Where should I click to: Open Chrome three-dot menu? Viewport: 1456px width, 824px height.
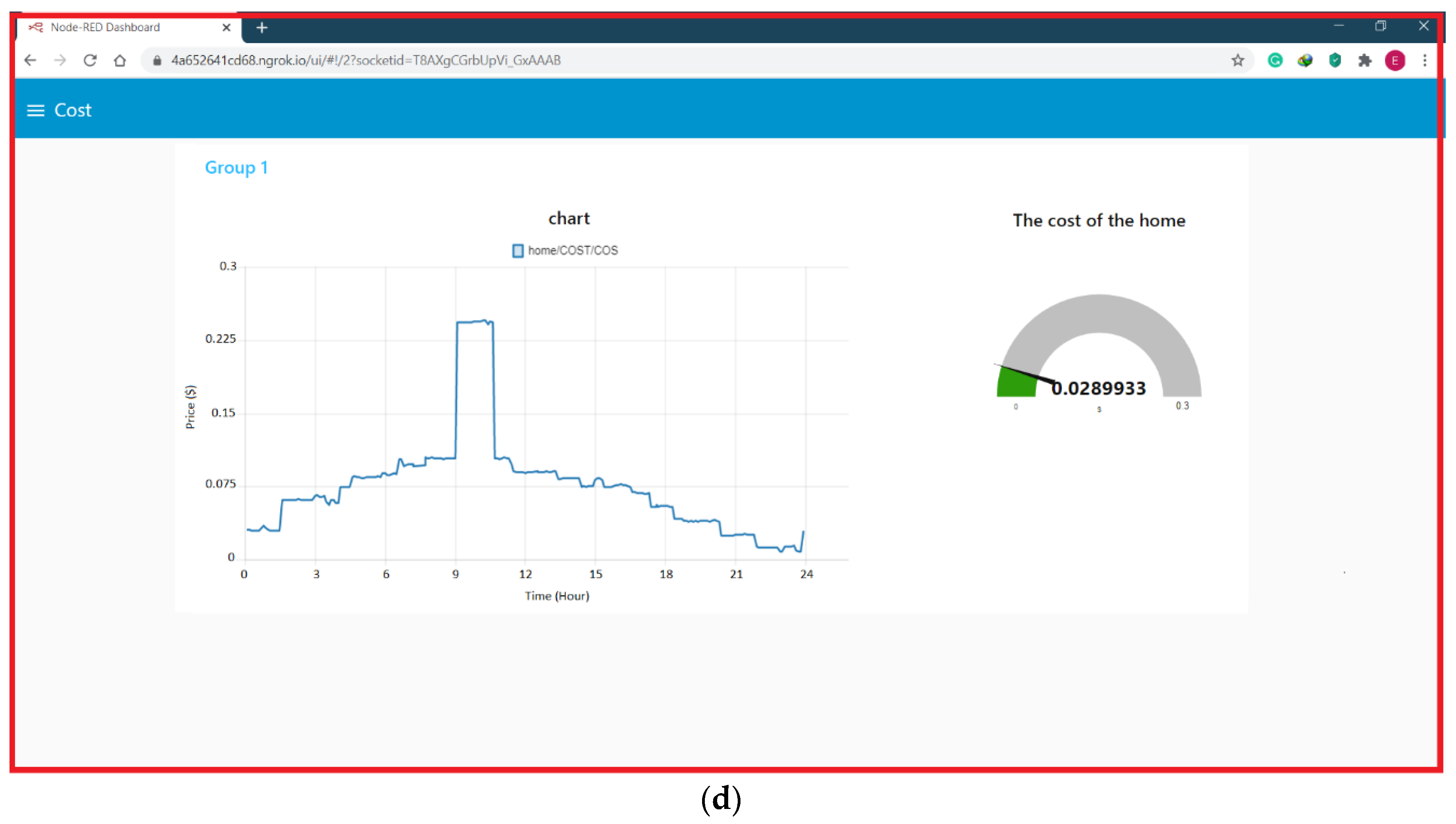click(1425, 60)
